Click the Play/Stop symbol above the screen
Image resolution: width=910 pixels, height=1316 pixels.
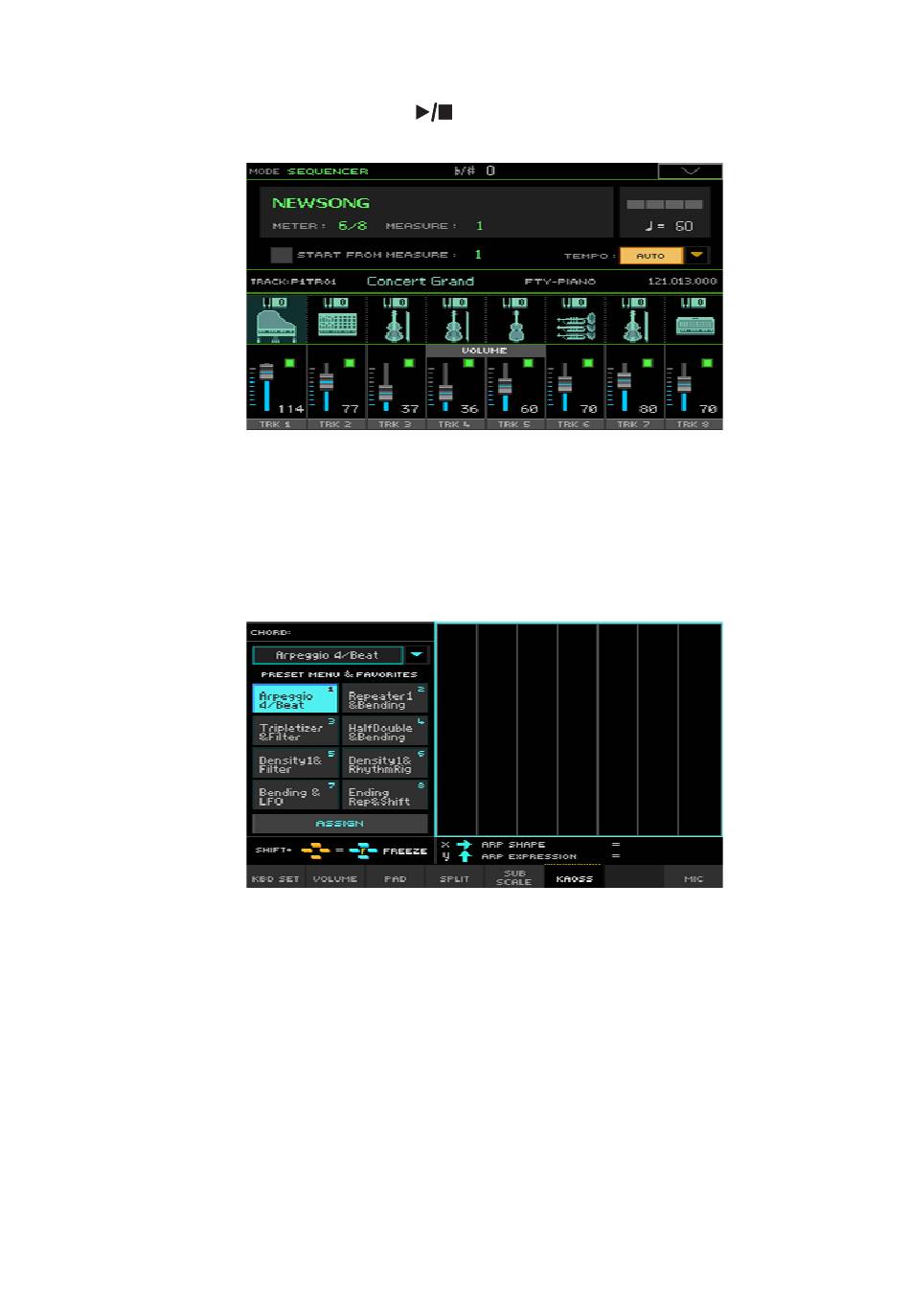click(x=434, y=112)
